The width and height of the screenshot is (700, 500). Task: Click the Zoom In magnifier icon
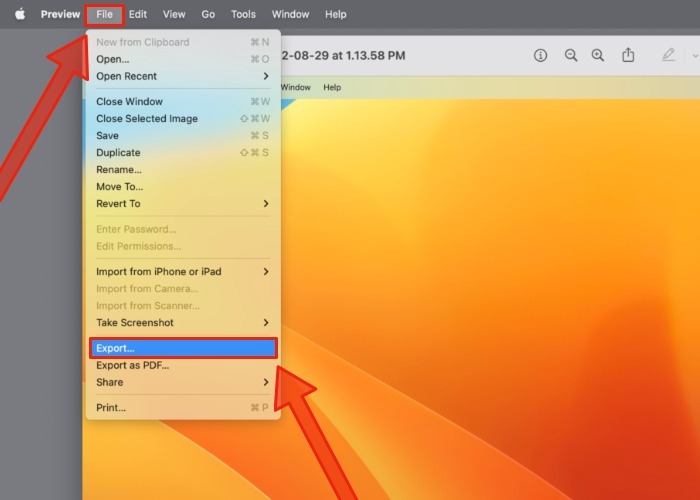pos(598,55)
